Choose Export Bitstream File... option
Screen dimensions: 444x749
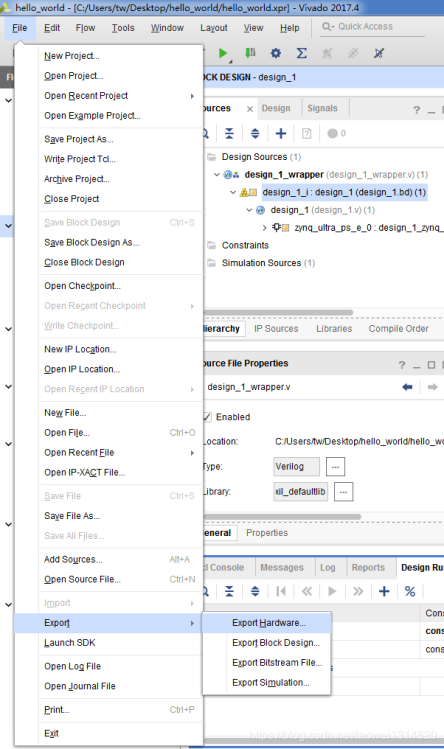pos(267,663)
